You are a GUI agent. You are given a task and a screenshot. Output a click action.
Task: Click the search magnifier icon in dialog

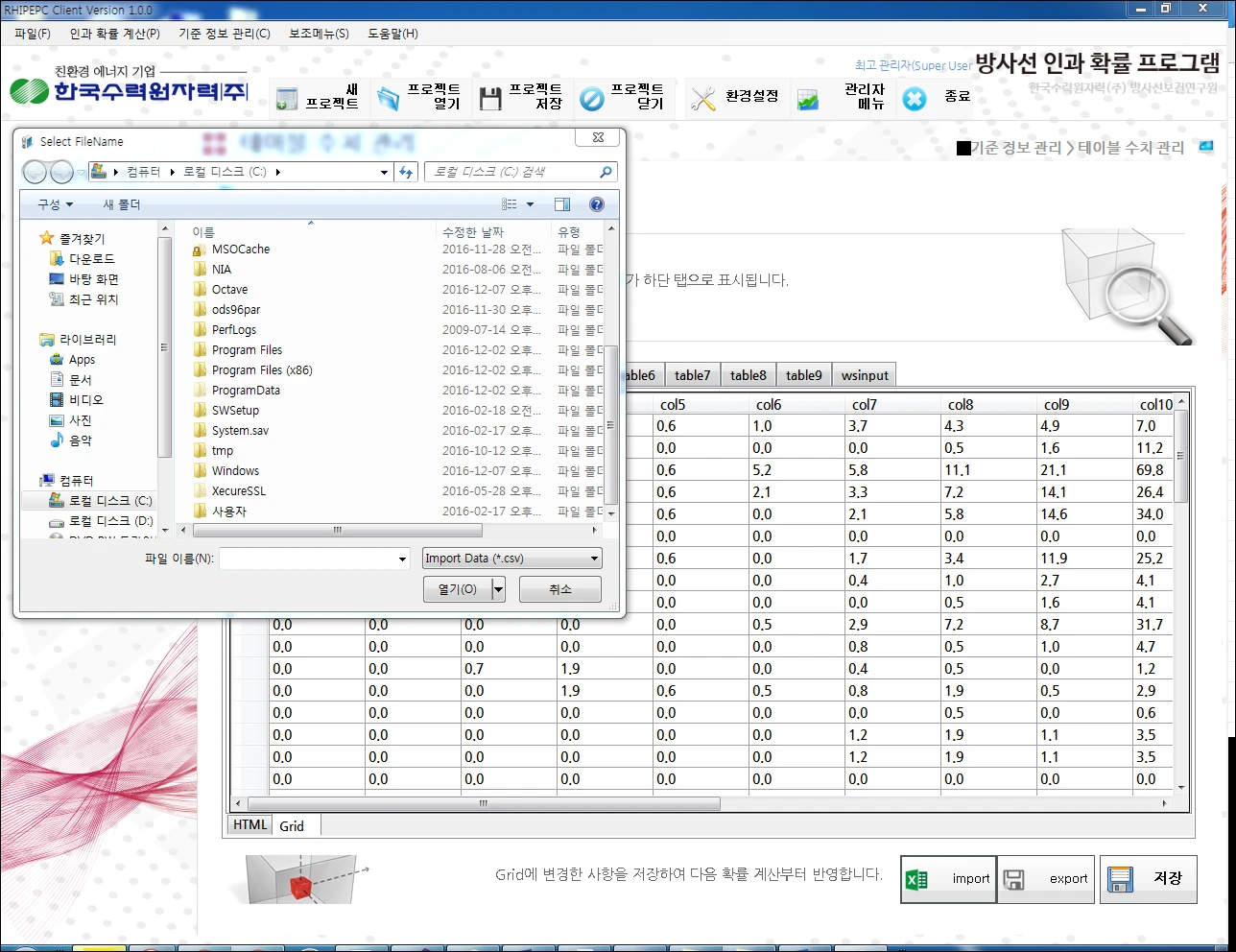pyautogui.click(x=606, y=172)
